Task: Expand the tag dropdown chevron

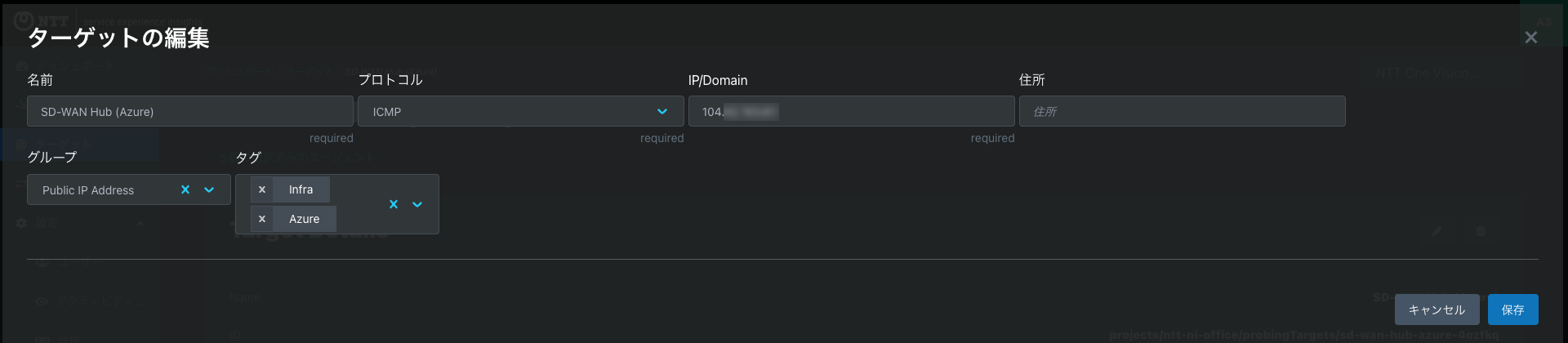Action: (x=417, y=204)
